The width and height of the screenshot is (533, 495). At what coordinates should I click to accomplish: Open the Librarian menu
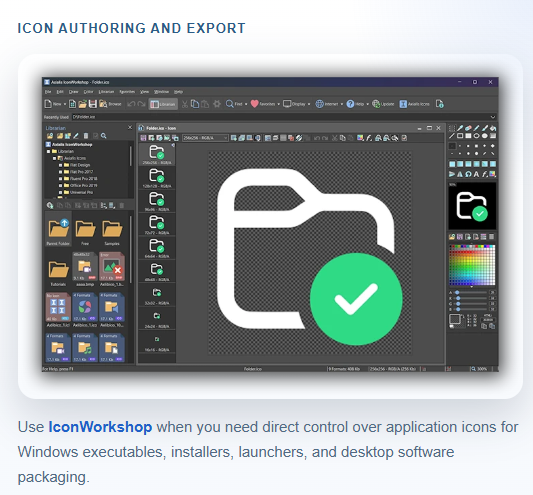[x=106, y=92]
